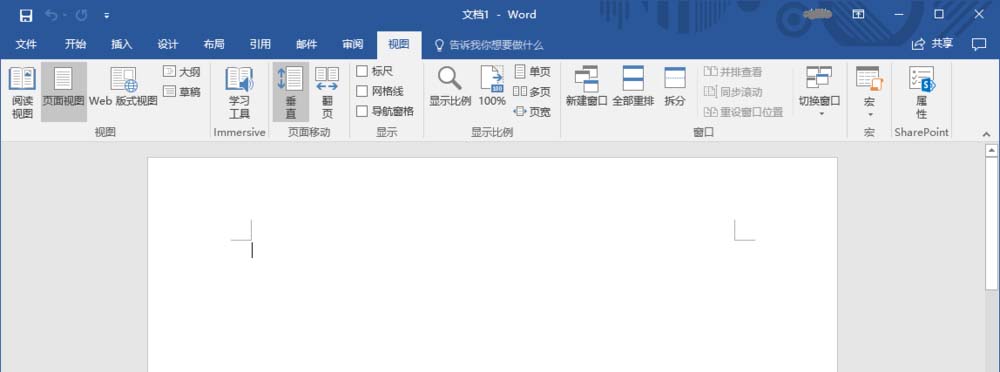
Task: Choose One Page (单页) zoom
Action: pyautogui.click(x=532, y=71)
